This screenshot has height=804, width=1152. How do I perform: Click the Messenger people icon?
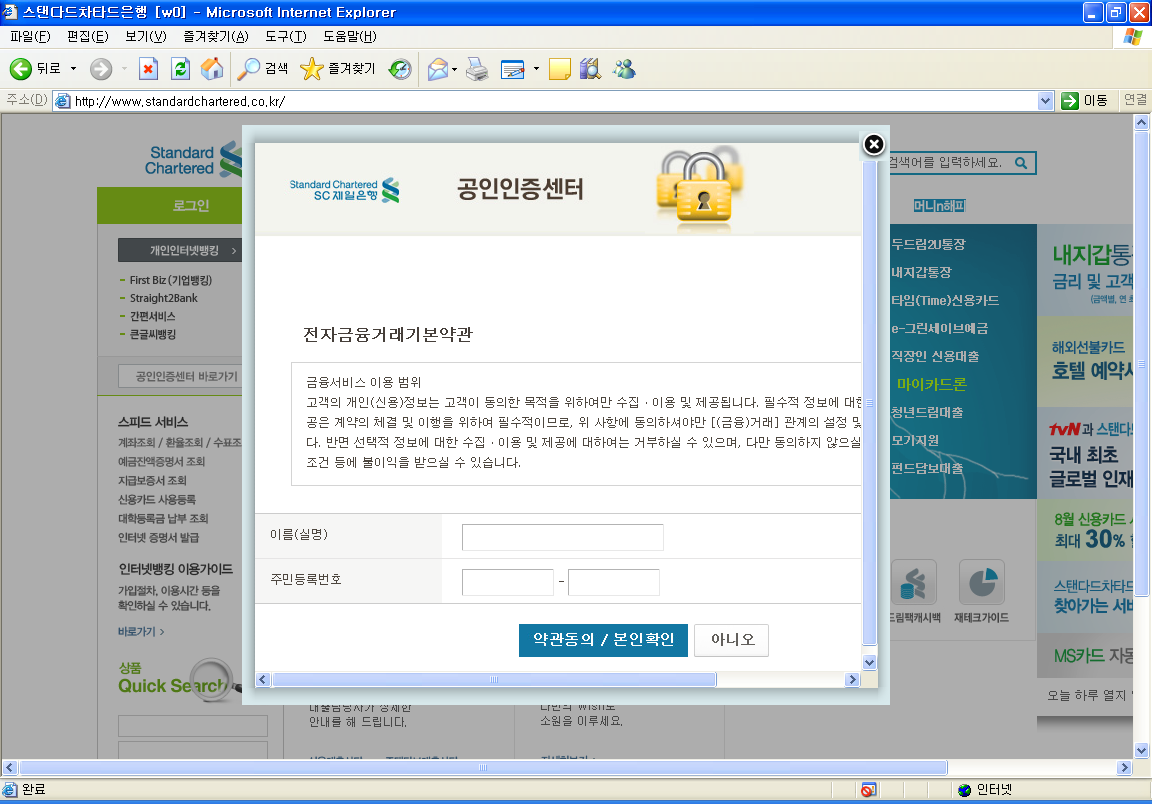pos(624,69)
